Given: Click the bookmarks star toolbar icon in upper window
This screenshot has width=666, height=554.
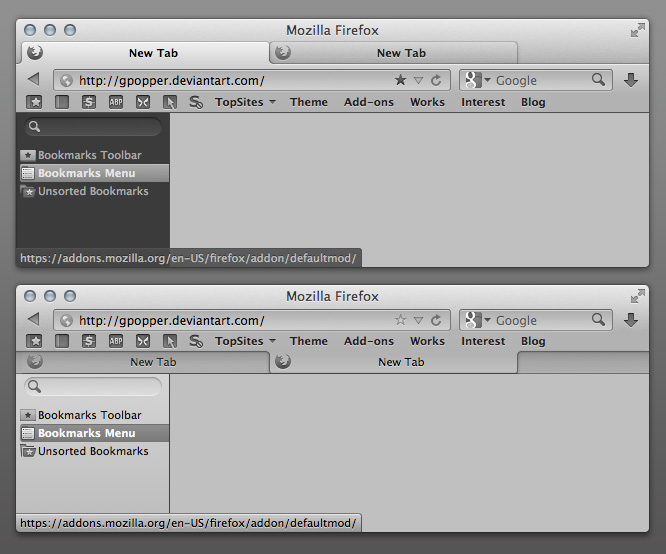Looking at the screenshot, I should click(x=34, y=102).
